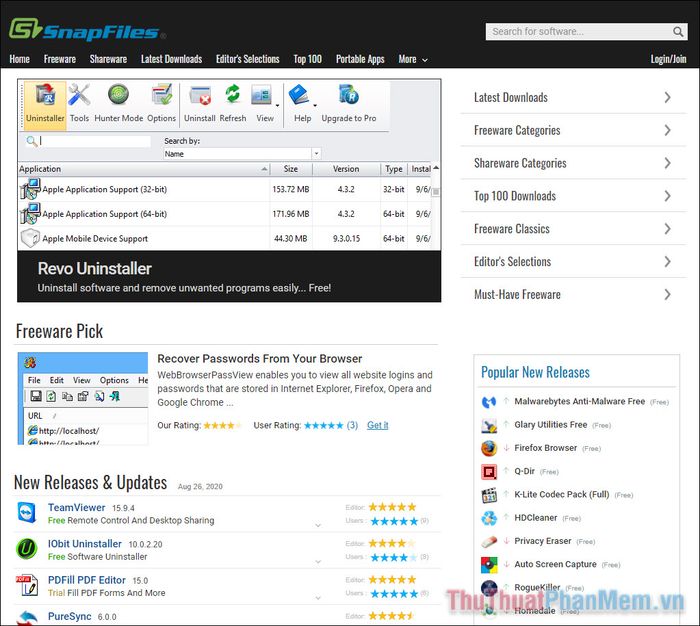Click the TeamViewer app icon
Image resolution: width=700 pixels, height=626 pixels.
27,513
